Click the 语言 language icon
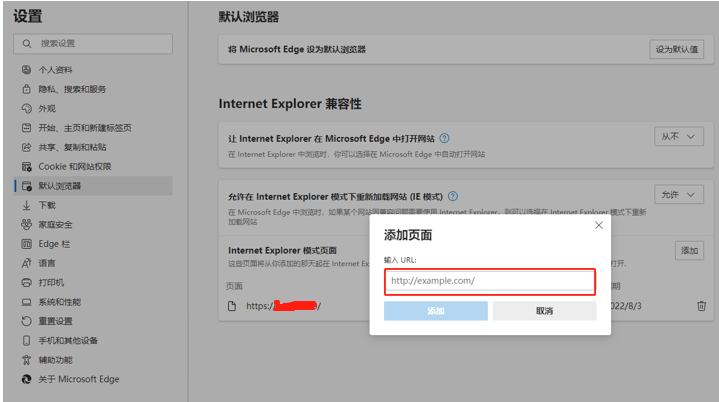The image size is (719, 402). [26, 263]
